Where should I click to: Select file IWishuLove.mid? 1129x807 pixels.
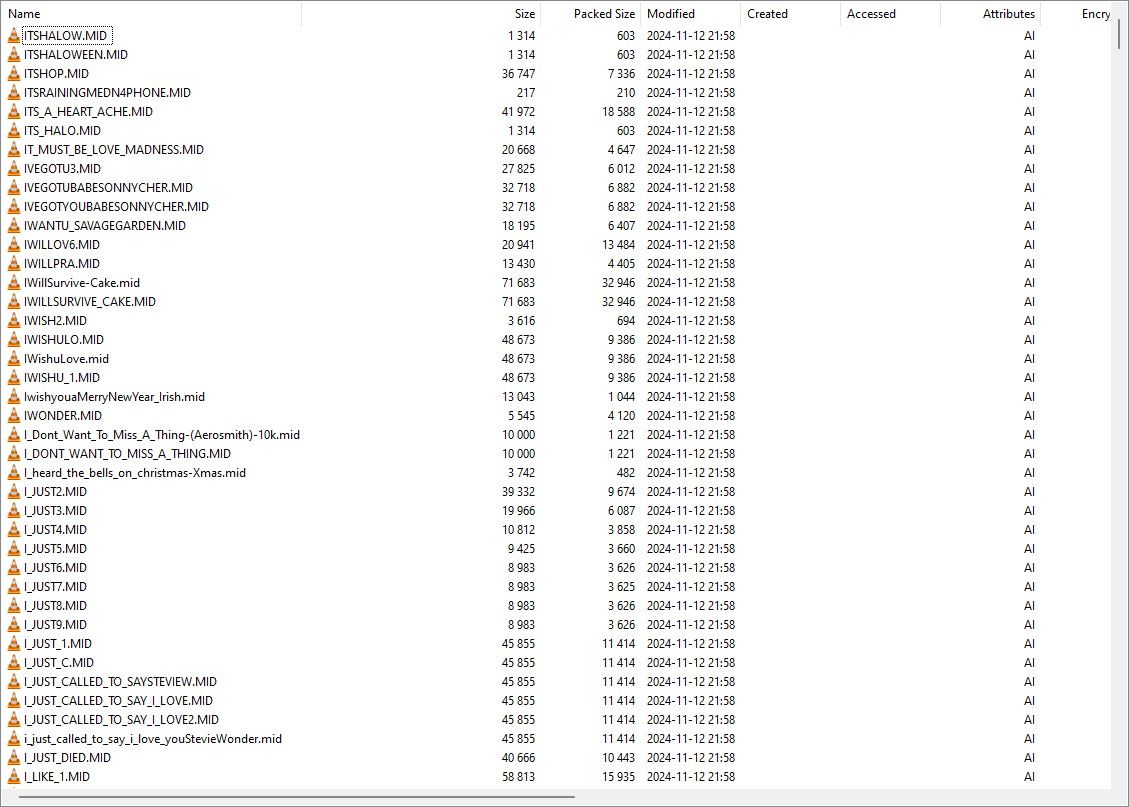(x=66, y=359)
